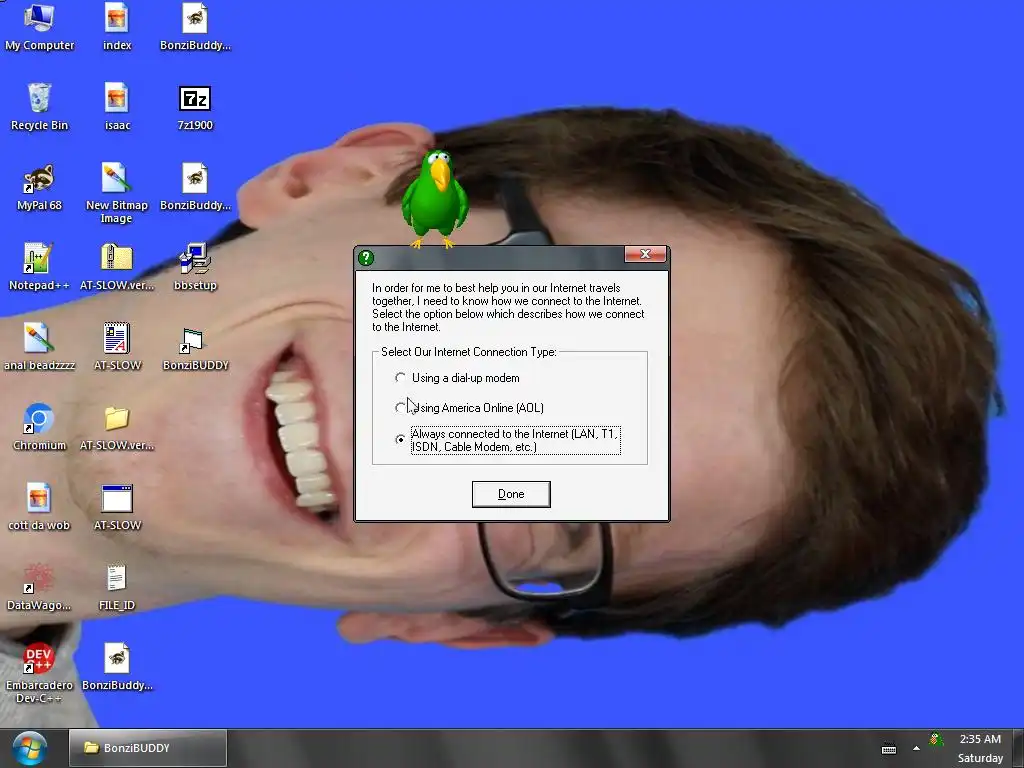Viewport: 1024px width, 768px height.
Task: Close the Internet connection dialog
Action: point(645,254)
